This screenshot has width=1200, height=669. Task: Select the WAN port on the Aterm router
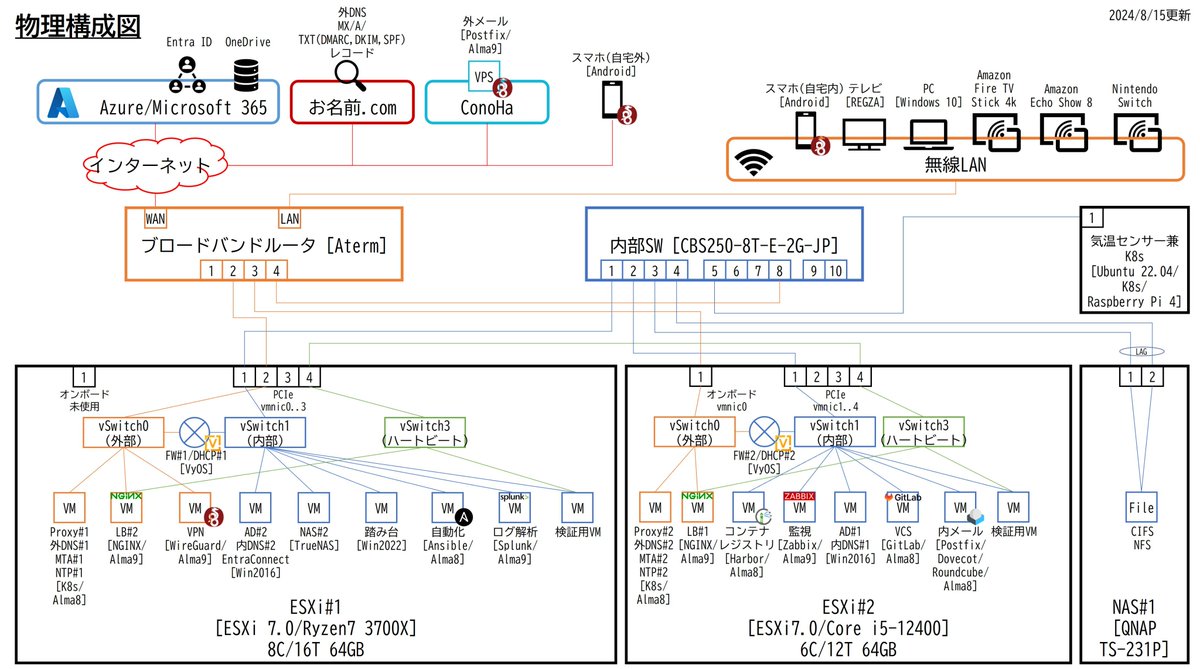(x=156, y=219)
